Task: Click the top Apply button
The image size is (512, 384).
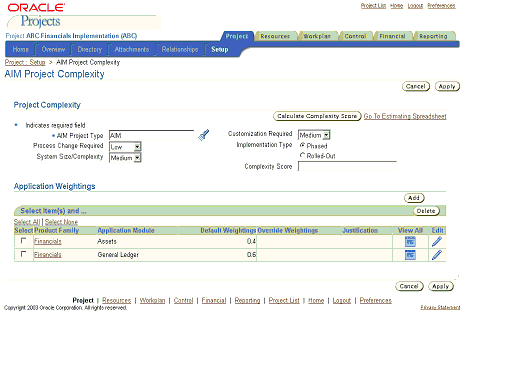Action: coord(447,86)
